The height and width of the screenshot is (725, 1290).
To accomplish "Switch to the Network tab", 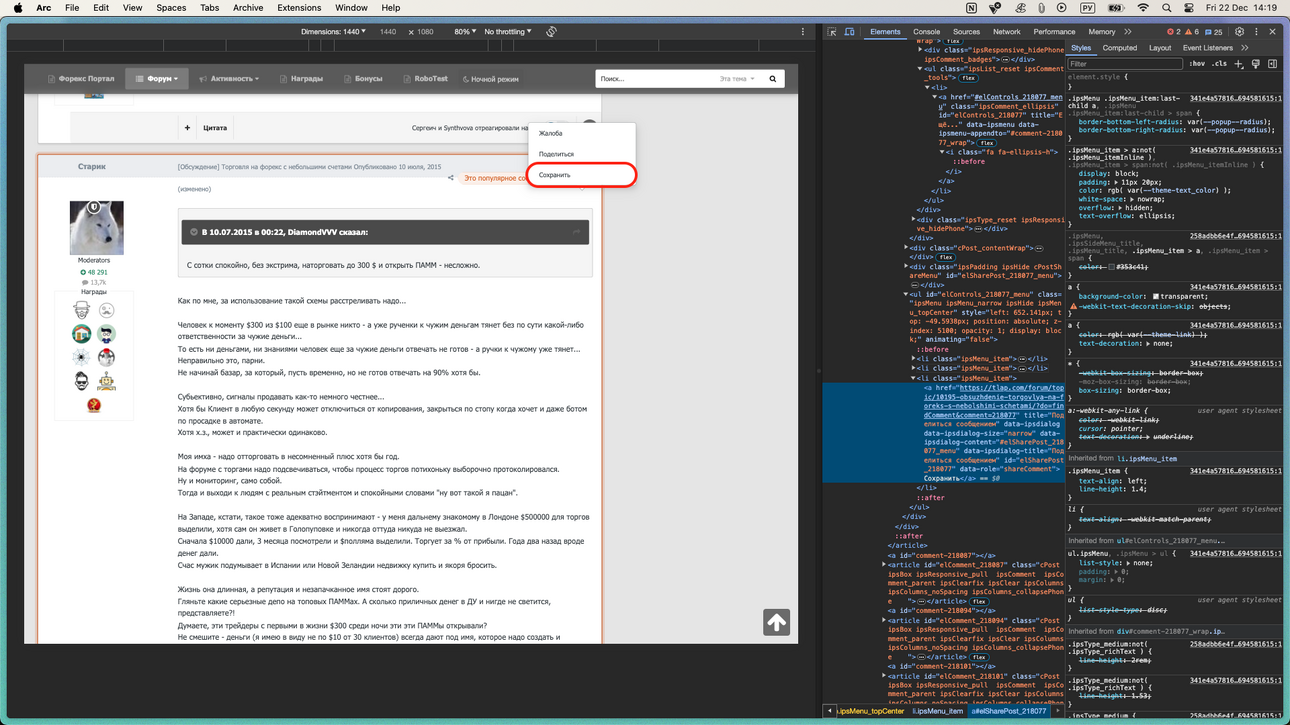I will 1006,32.
